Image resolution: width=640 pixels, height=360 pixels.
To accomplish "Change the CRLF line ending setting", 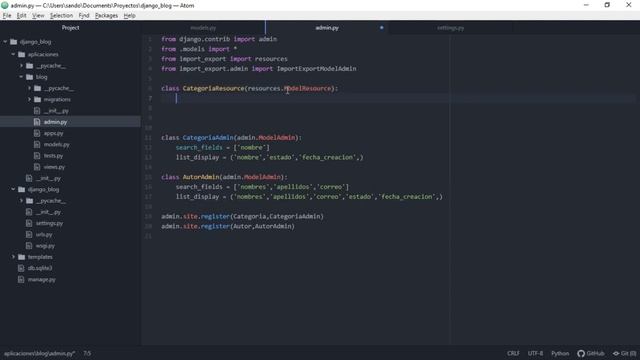I will pos(513,353).
